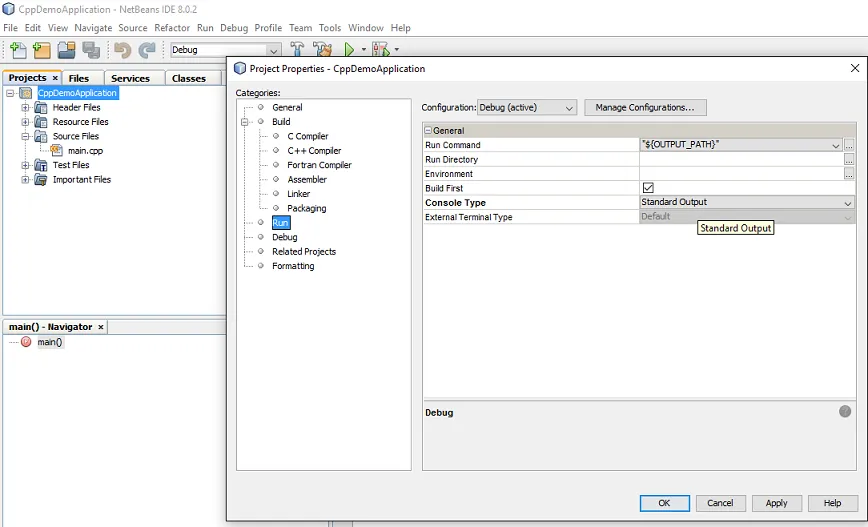Image resolution: width=868 pixels, height=527 pixels.
Task: Expand the Resource Files tree node
Action: (25, 122)
